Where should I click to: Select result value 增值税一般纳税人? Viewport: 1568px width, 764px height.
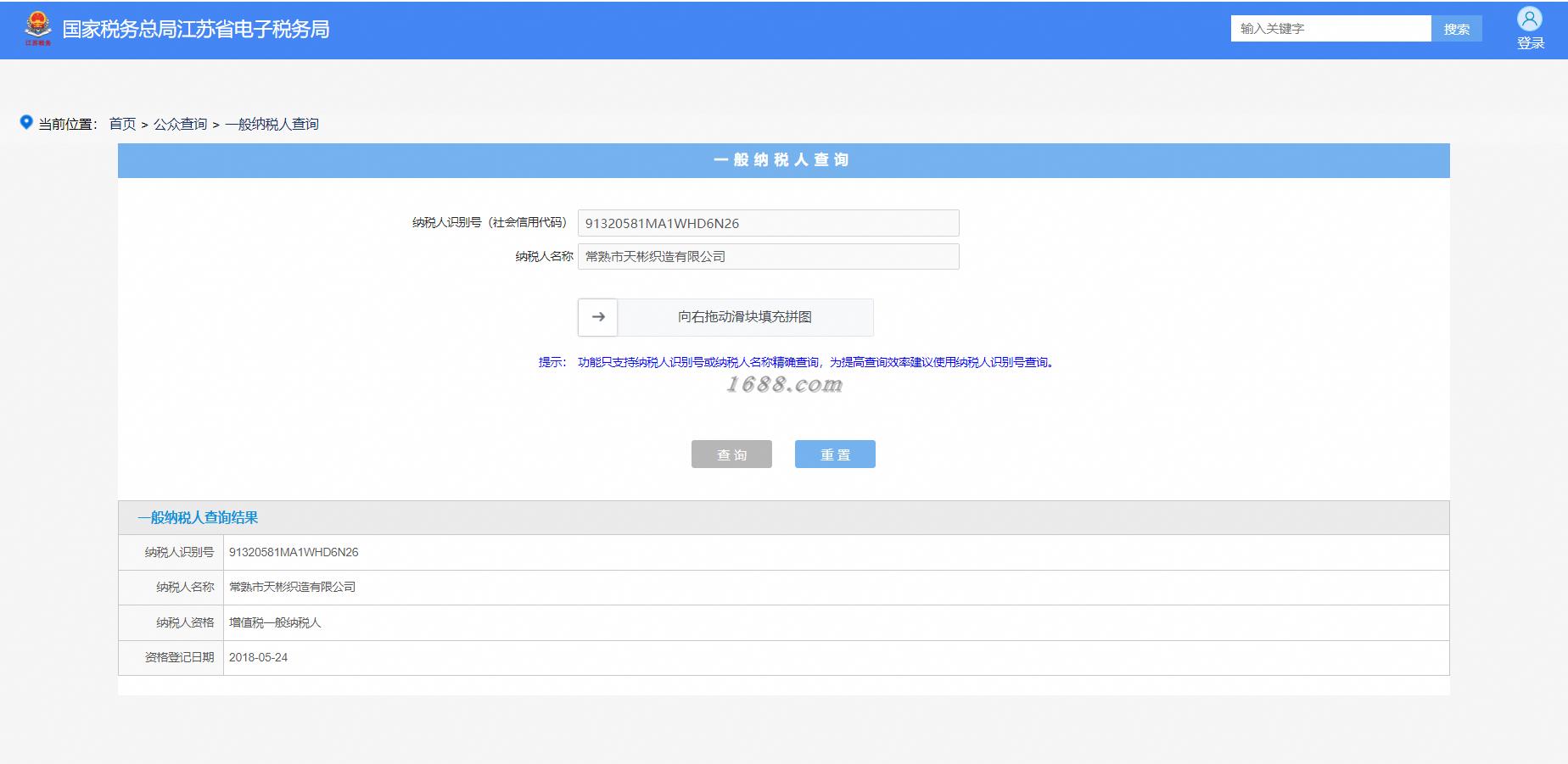click(x=275, y=622)
